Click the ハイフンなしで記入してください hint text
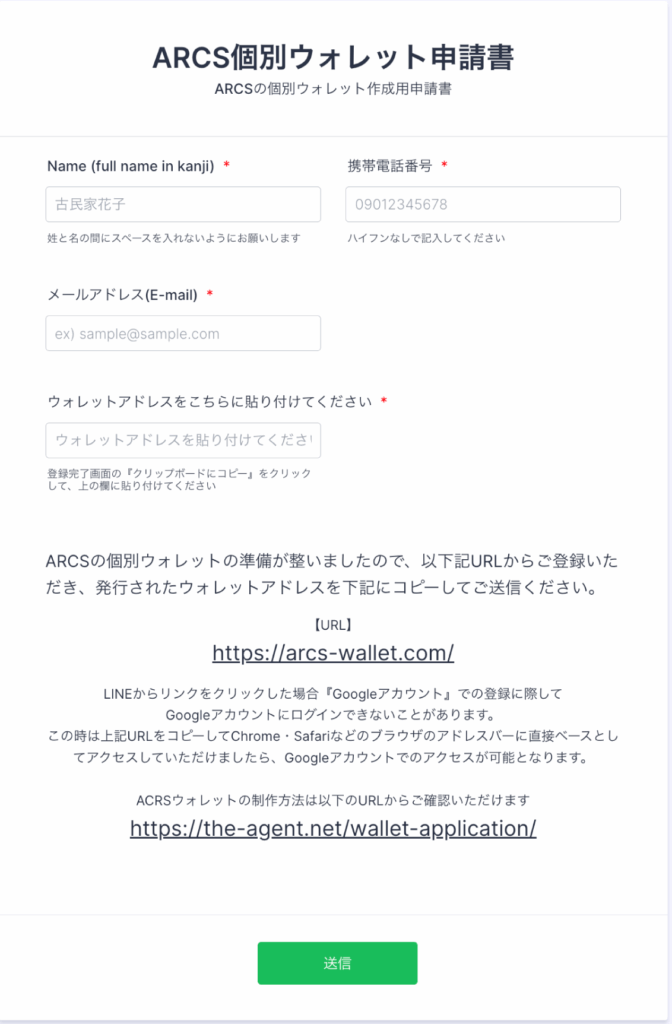The image size is (672, 1024). point(426,238)
